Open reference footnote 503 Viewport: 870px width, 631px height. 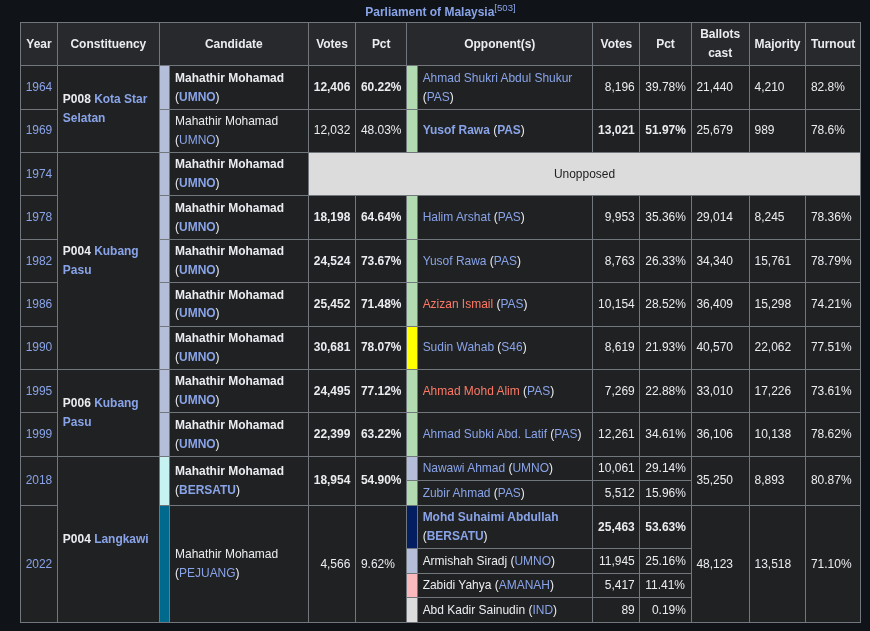[x=505, y=8]
